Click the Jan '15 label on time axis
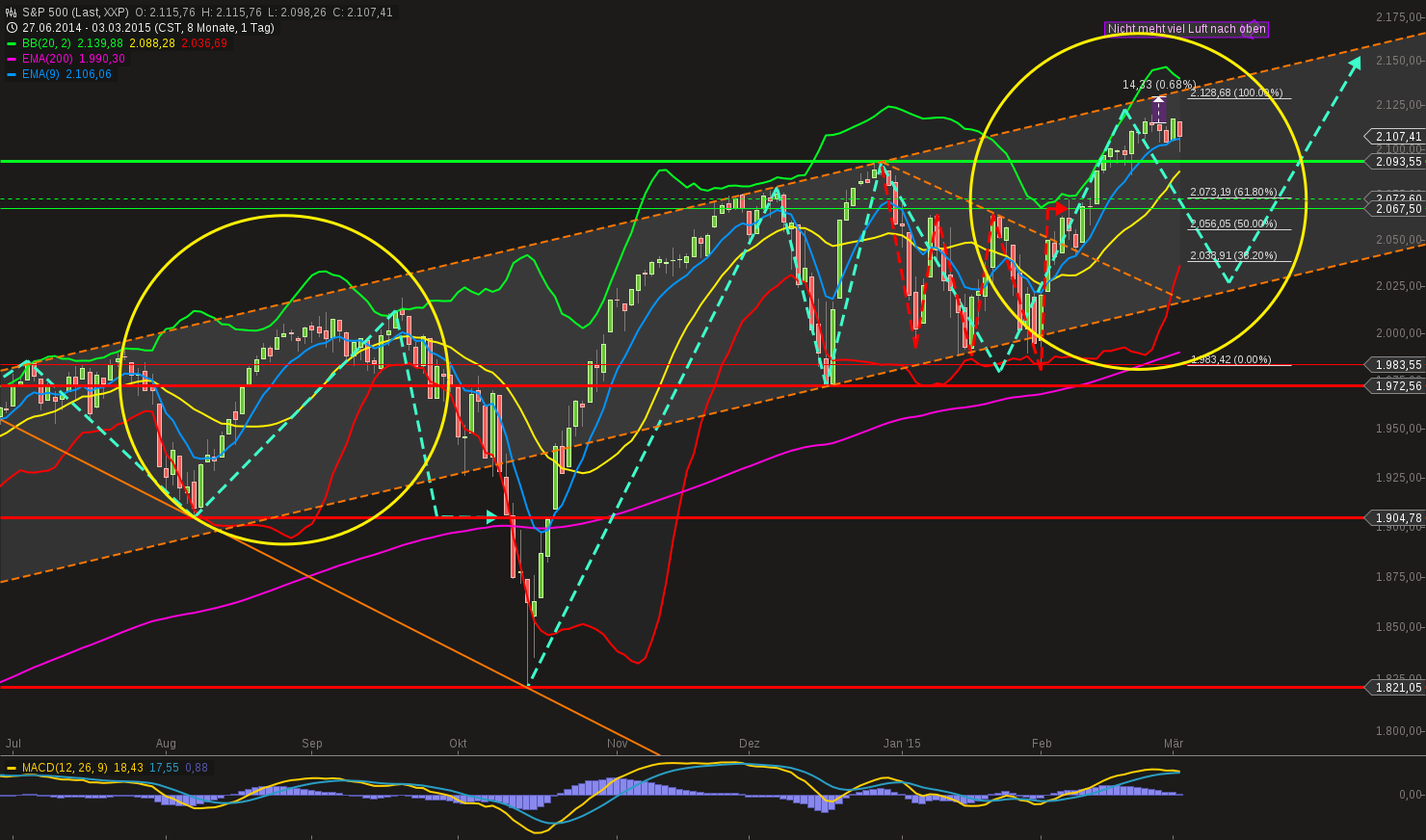The height and width of the screenshot is (840, 1426). tap(902, 744)
